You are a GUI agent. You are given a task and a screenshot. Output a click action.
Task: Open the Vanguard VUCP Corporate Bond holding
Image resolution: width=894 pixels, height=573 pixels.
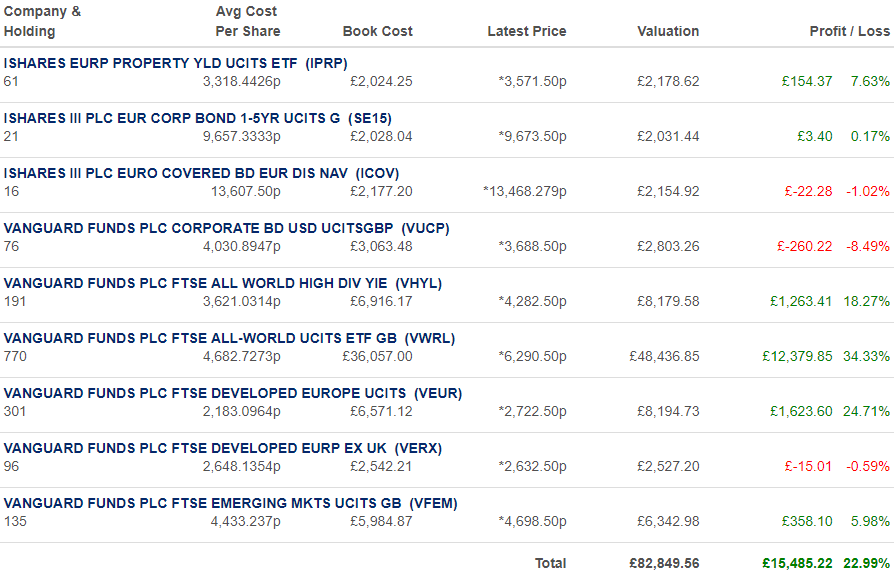226,229
